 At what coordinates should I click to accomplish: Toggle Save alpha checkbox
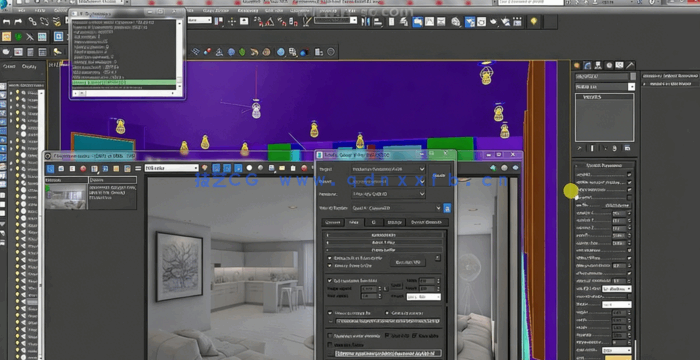(414, 335)
